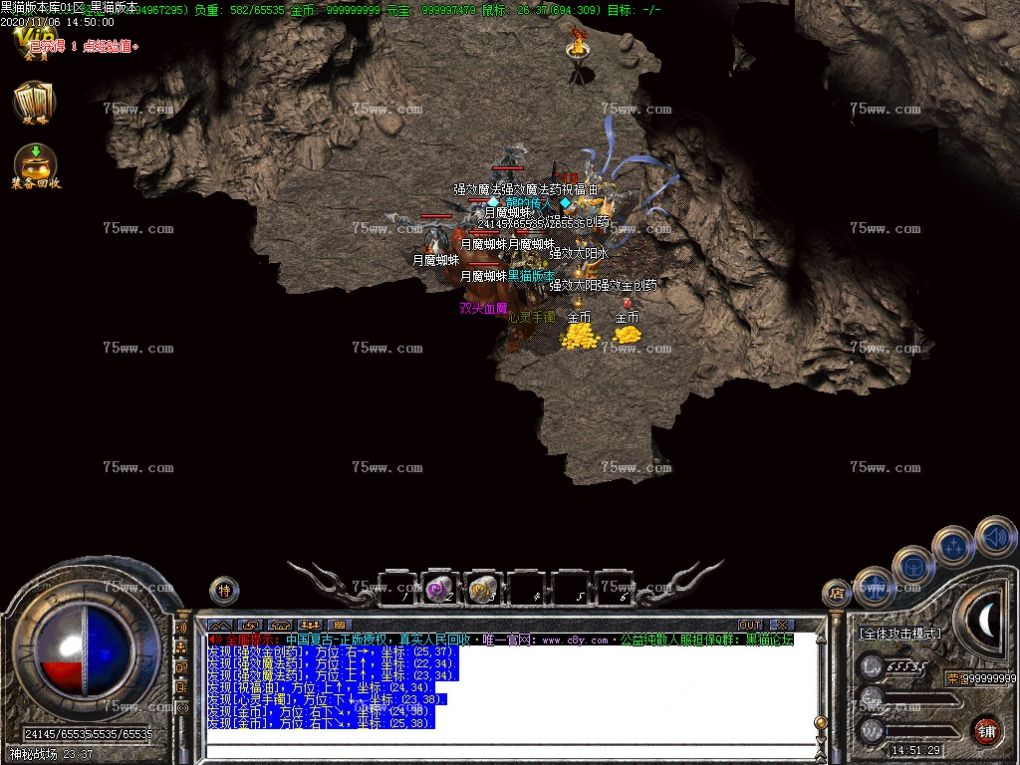Pick up the 心灵手镯 item

point(531,317)
